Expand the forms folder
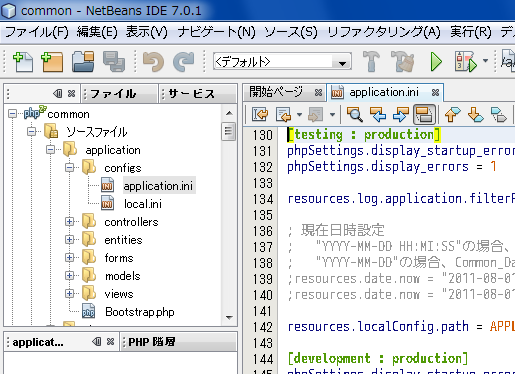This screenshot has width=515, height=374. pos(70,258)
